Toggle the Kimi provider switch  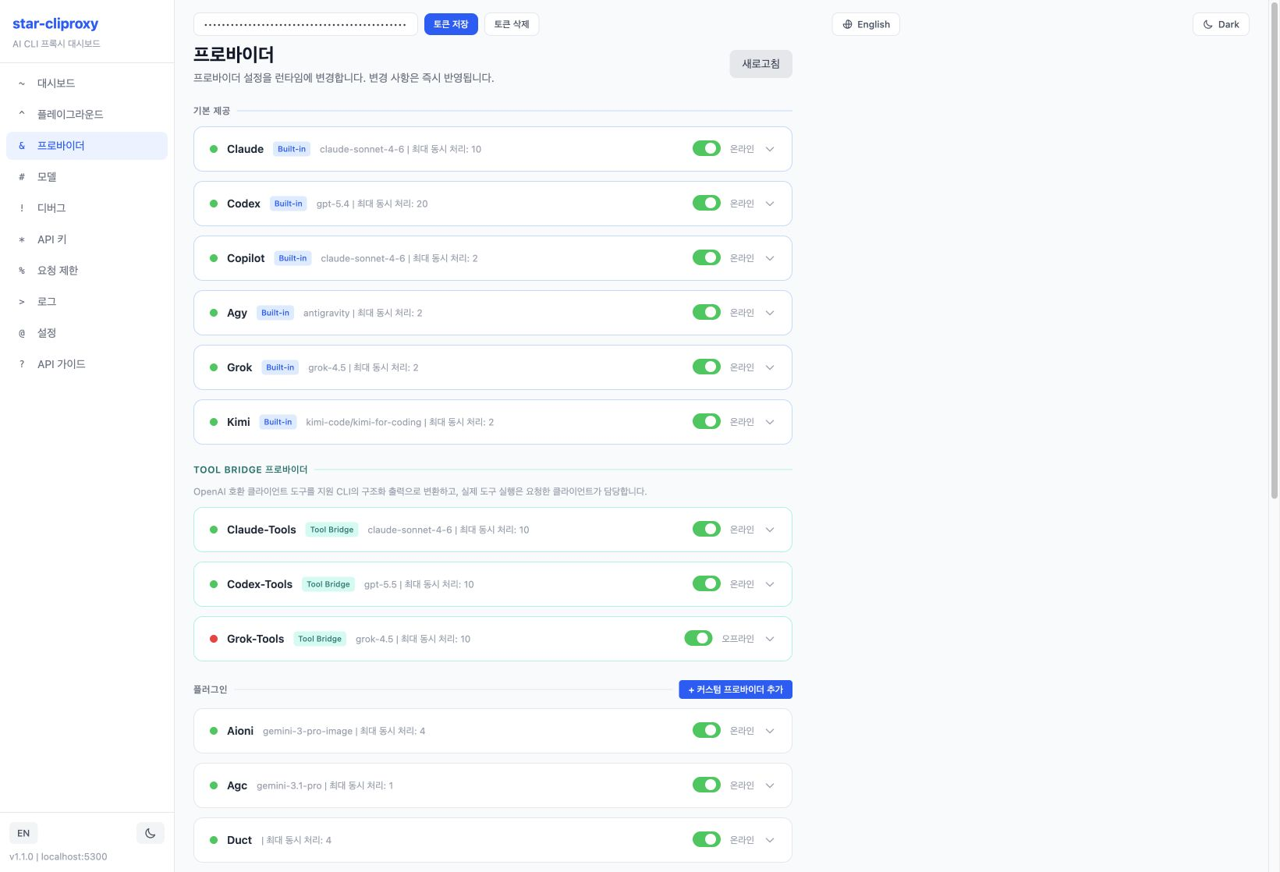(706, 421)
